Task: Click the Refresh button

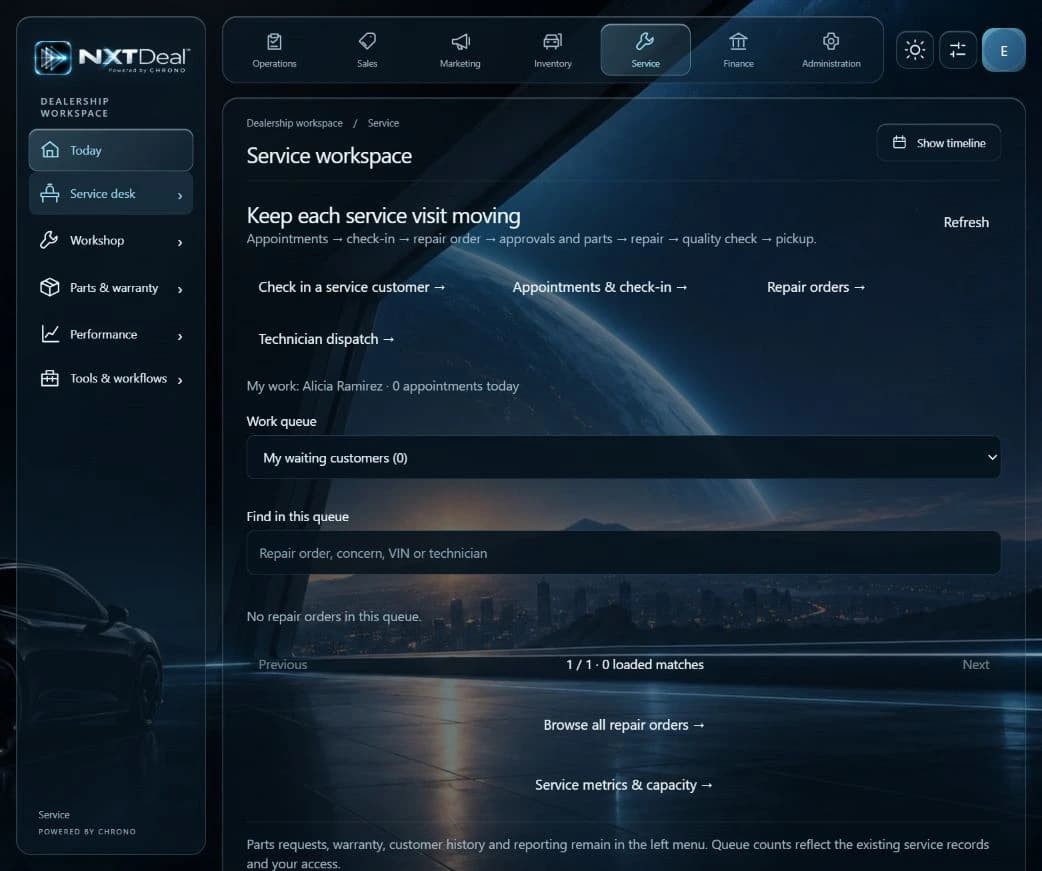Action: 966,222
